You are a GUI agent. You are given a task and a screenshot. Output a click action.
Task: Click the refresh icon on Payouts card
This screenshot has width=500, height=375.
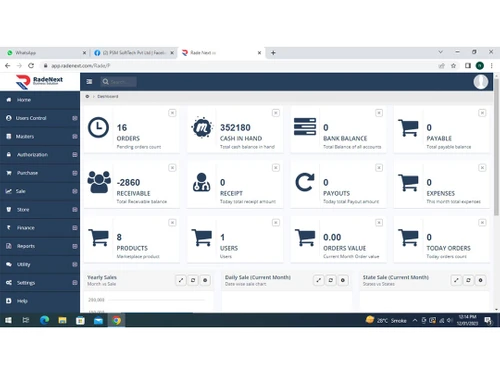[x=305, y=182]
